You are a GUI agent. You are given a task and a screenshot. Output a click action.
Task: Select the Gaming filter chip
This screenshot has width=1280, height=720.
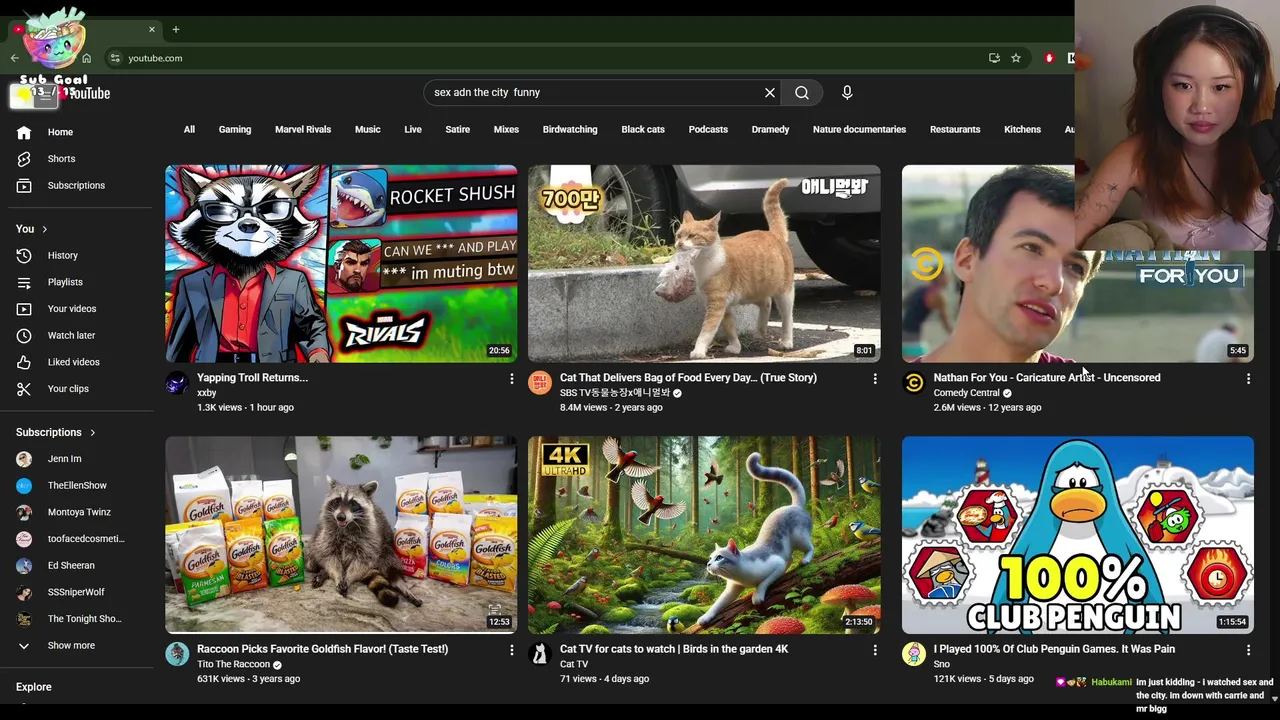tap(235, 130)
